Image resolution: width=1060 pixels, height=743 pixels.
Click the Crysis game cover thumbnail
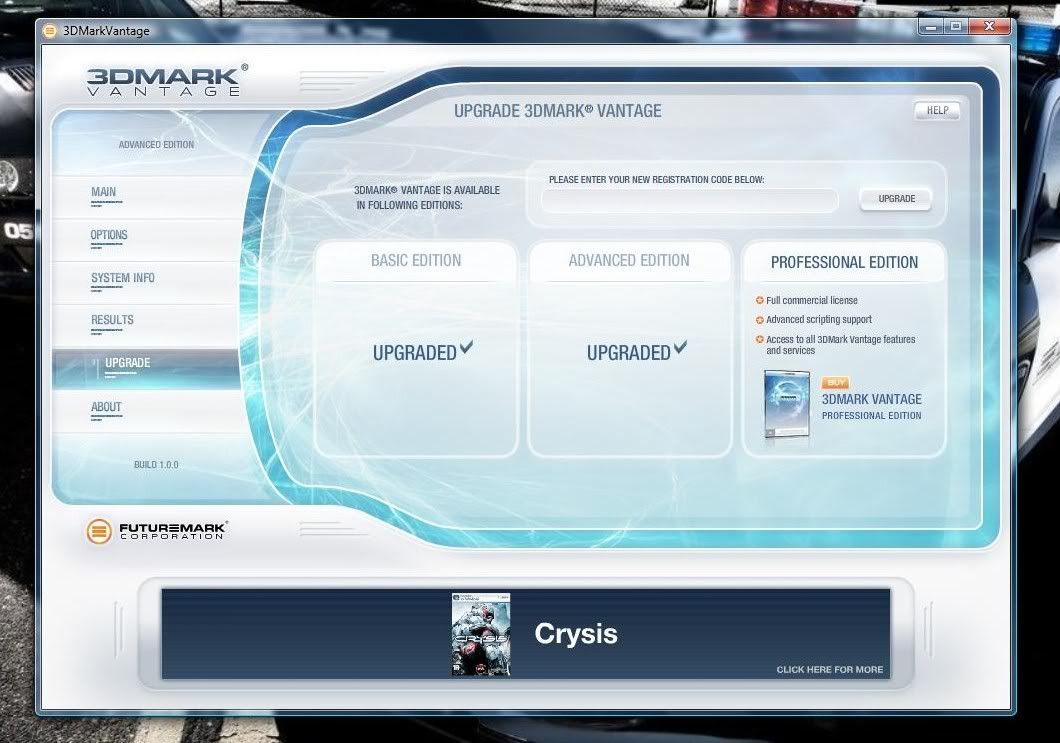click(x=481, y=634)
